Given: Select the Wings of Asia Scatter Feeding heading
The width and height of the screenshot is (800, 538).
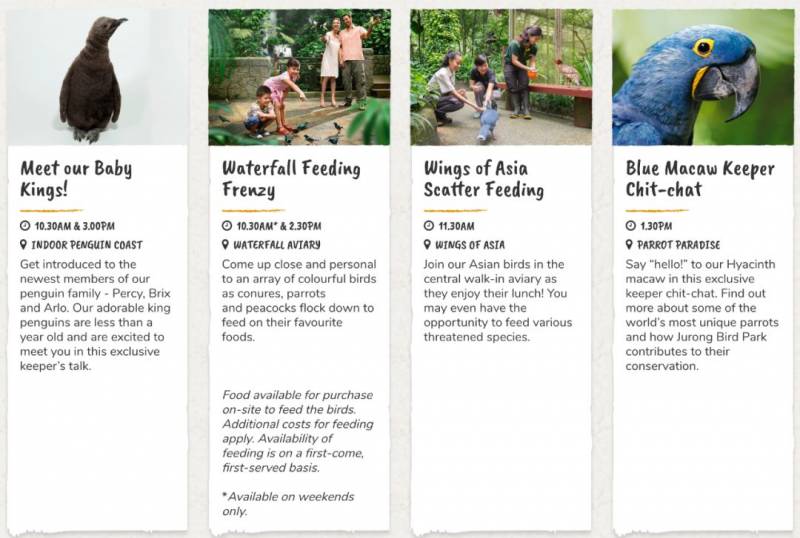Looking at the screenshot, I should pos(484,179).
